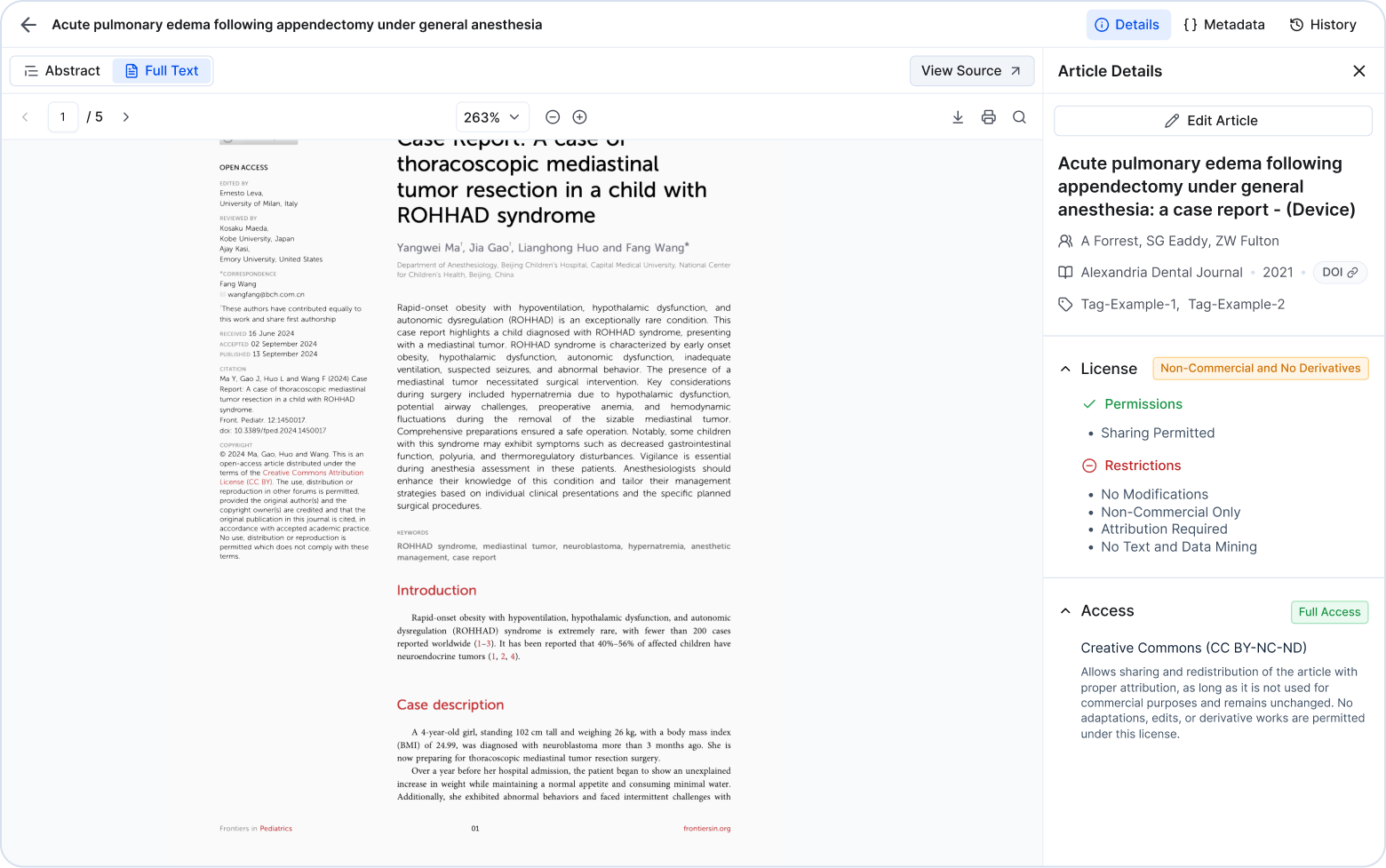This screenshot has height=868, width=1386.
Task: Click the Sharing Permitted item
Action: [1158, 433]
